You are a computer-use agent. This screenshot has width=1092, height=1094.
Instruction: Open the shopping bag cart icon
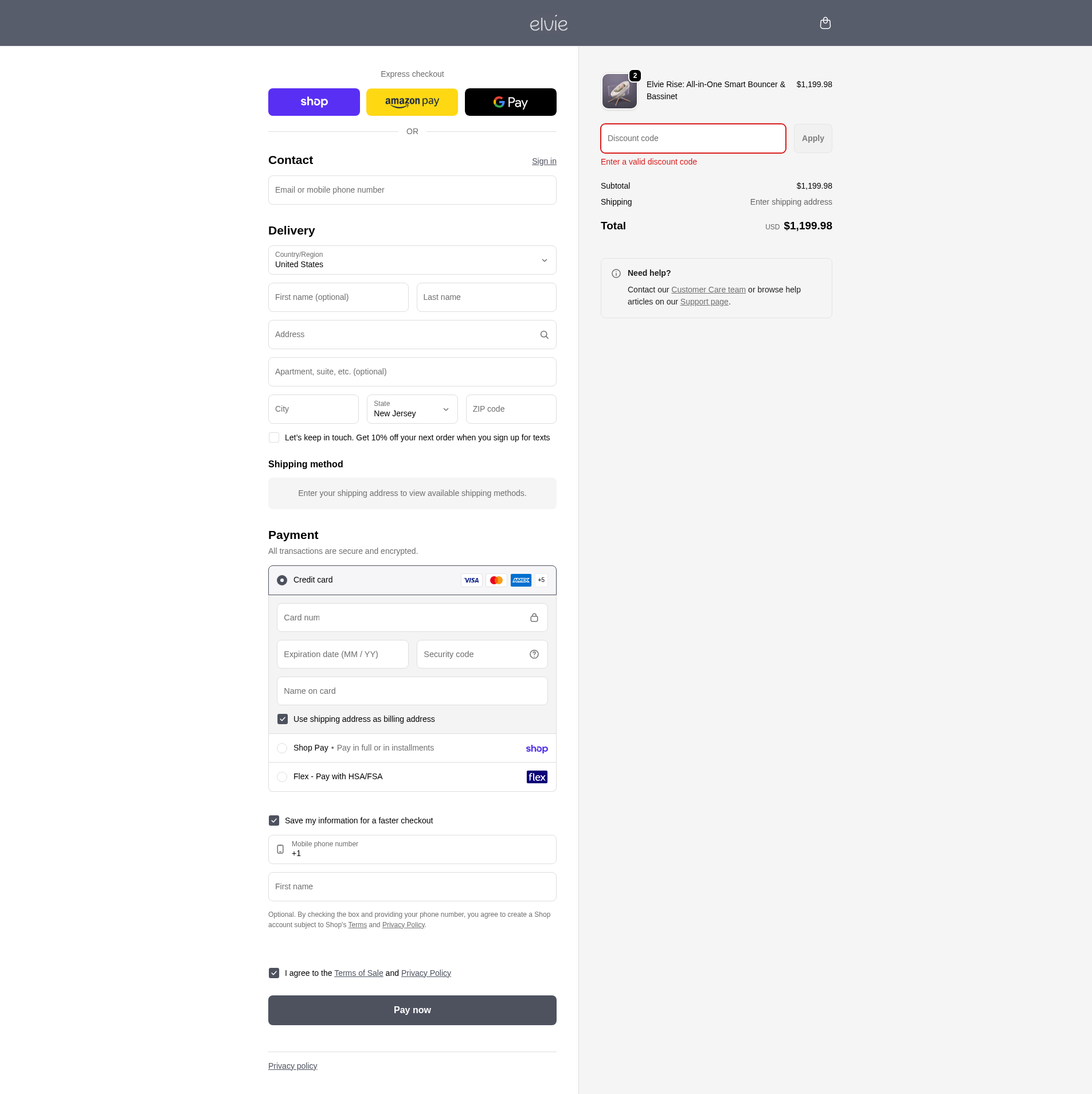click(825, 23)
